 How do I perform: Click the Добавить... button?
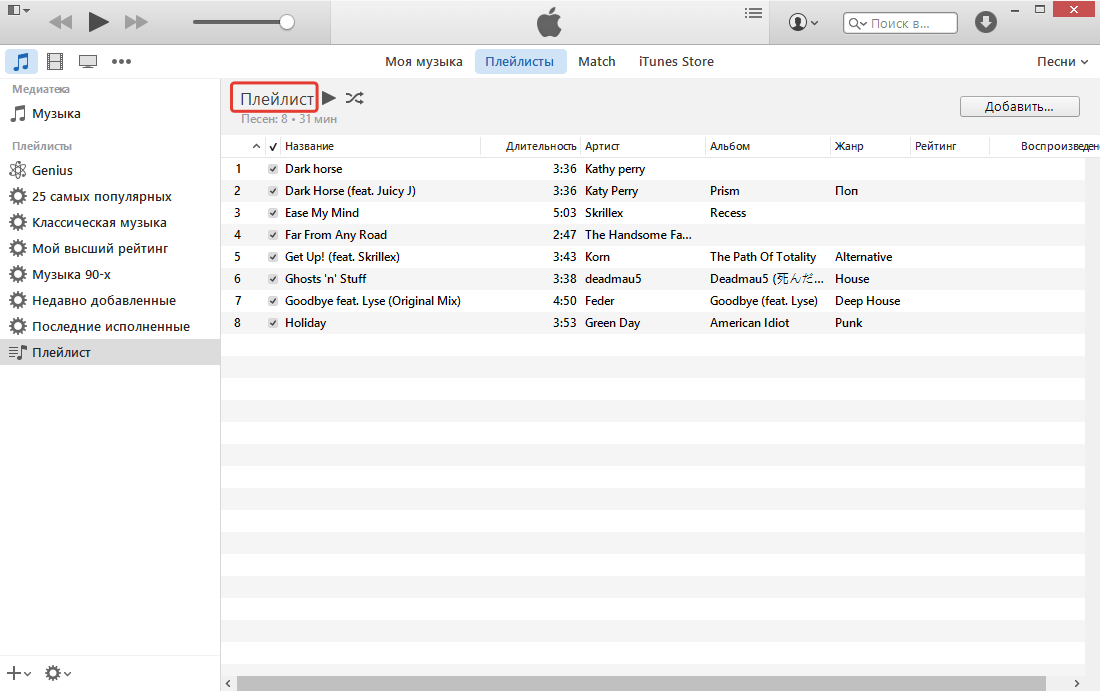[1019, 107]
